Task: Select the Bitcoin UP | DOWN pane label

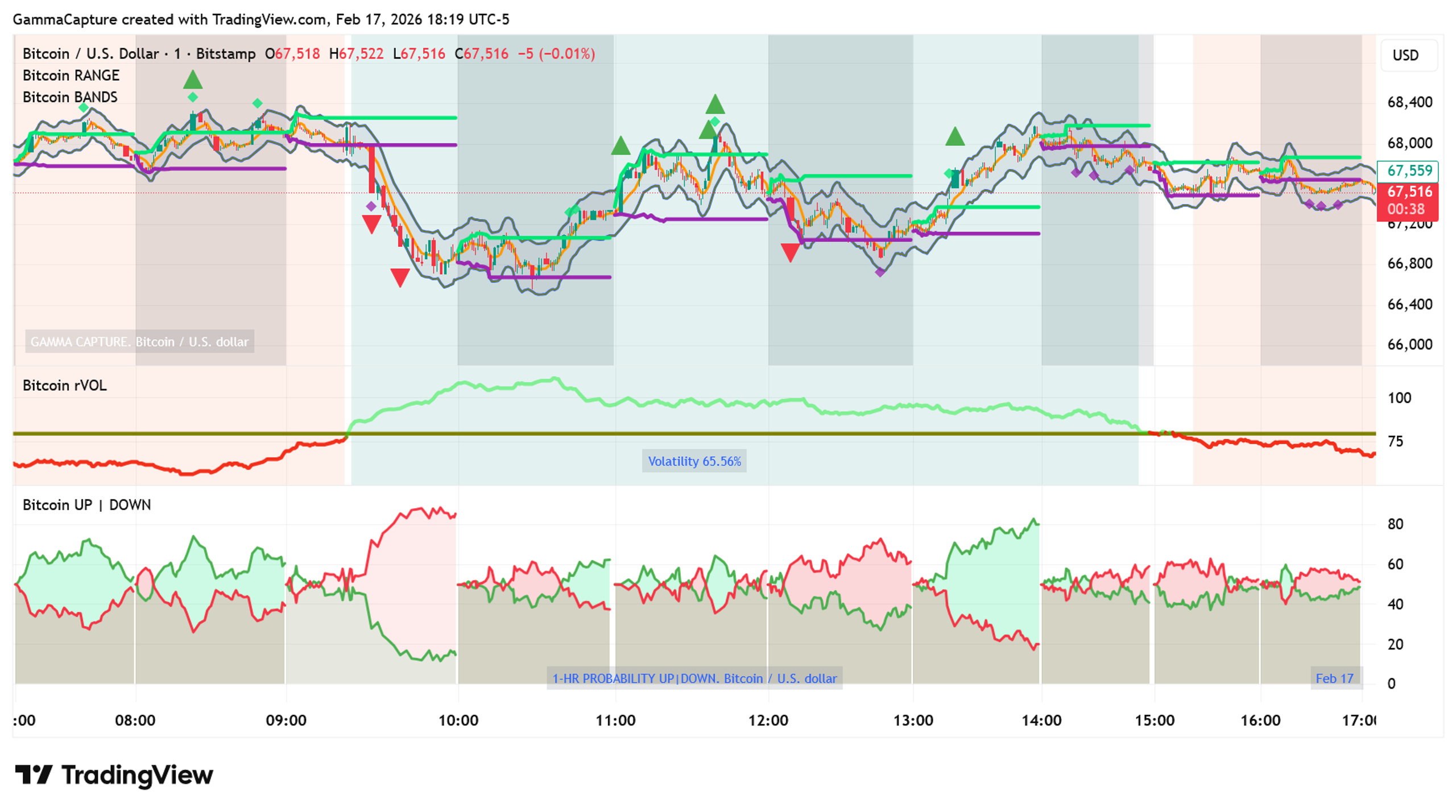Action: tap(86, 505)
